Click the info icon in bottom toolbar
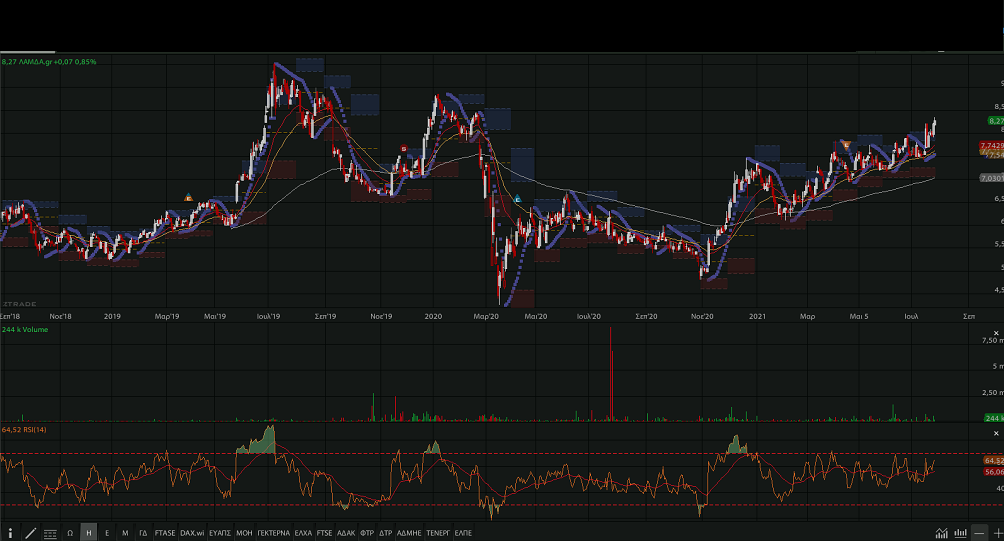 coord(11,533)
